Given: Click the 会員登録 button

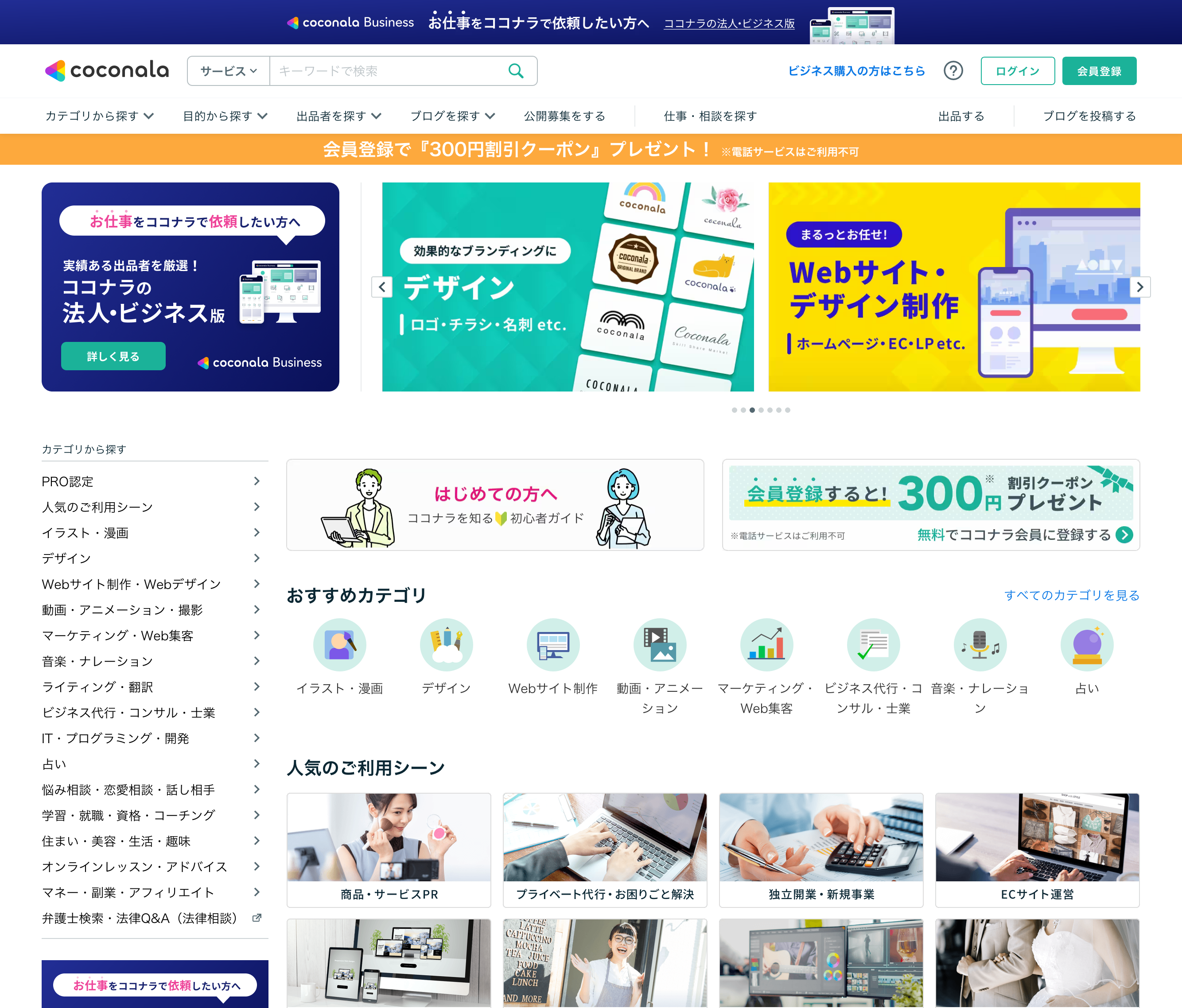Looking at the screenshot, I should [x=1099, y=71].
